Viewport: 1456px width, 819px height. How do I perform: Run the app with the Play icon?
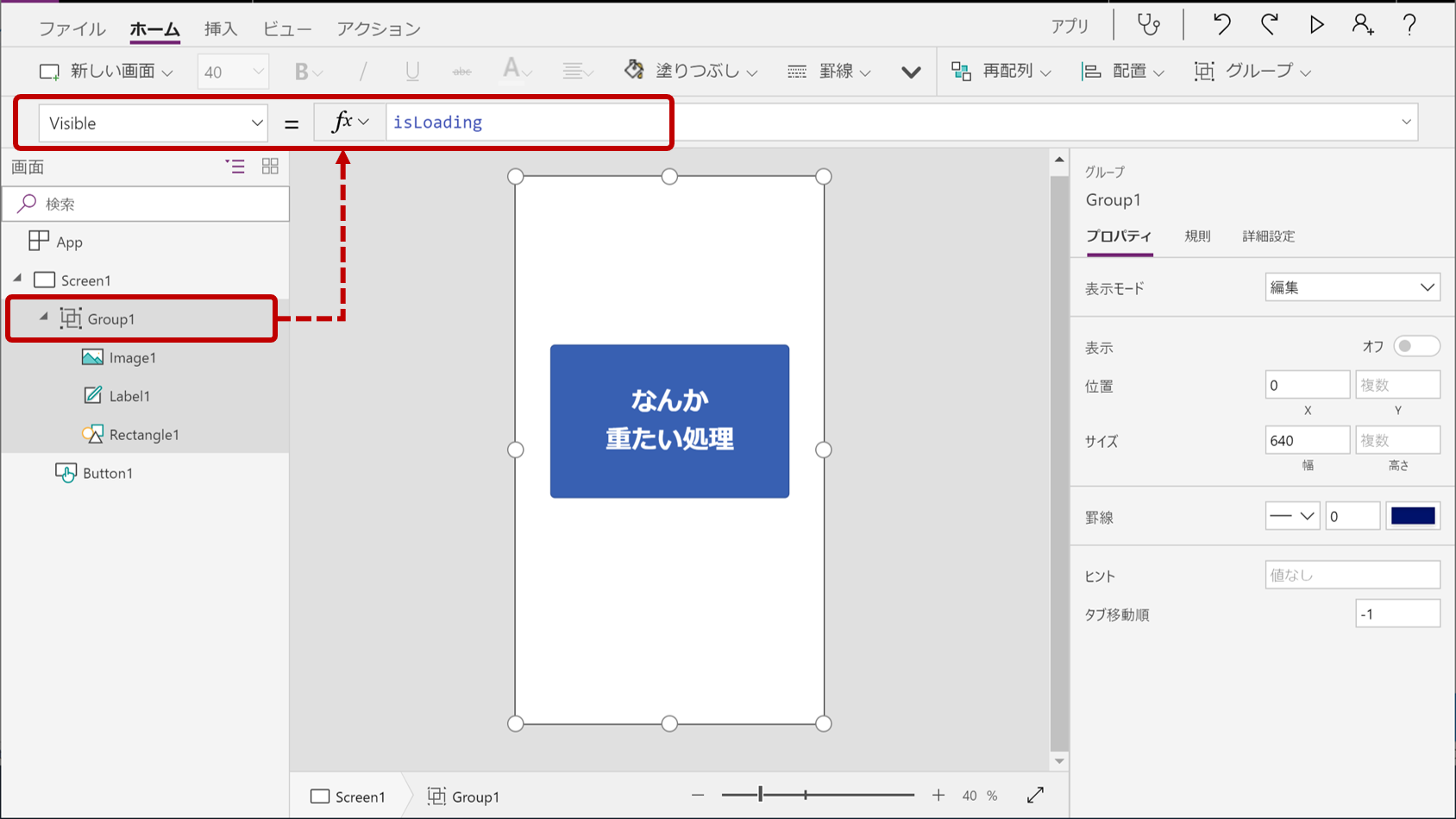(x=1316, y=24)
